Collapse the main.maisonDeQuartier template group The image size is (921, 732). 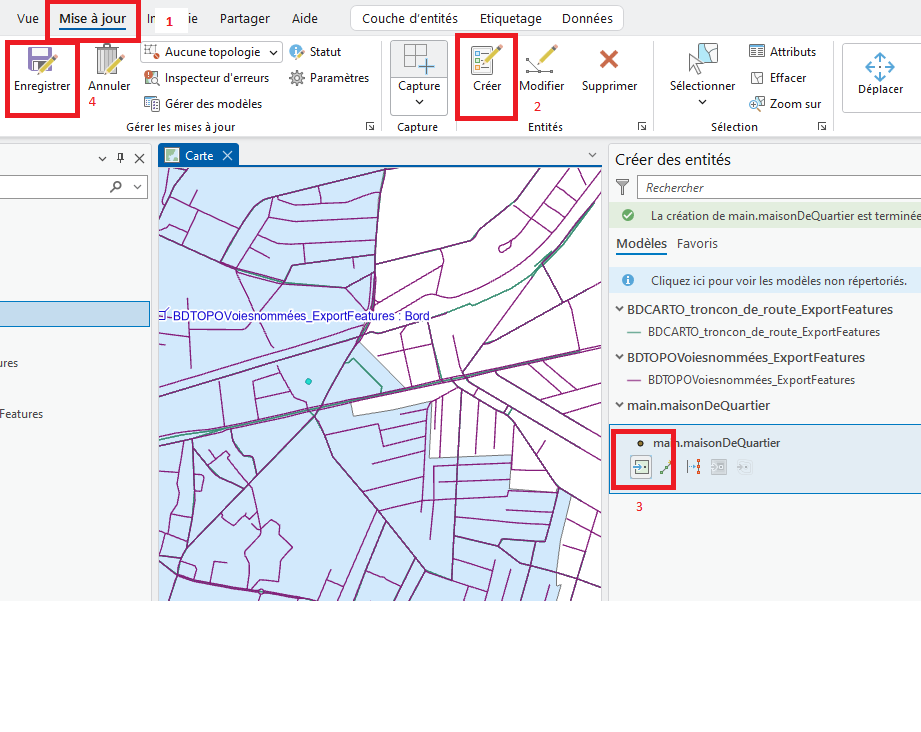[619, 405]
